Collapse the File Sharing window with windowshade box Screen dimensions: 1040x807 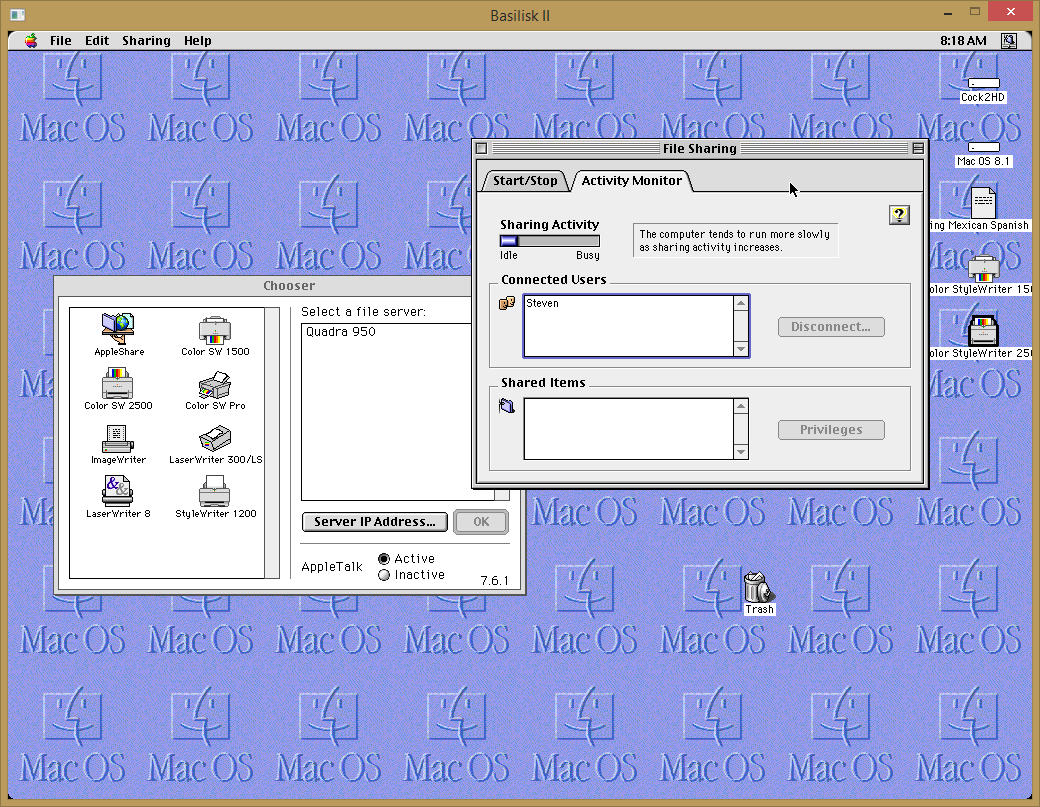click(x=918, y=149)
